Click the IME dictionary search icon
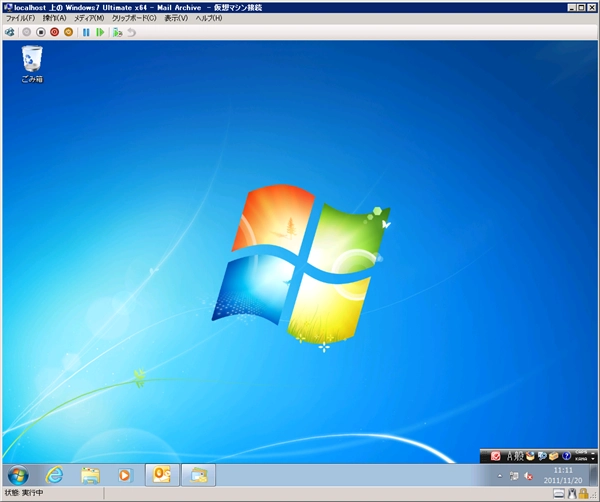Viewport: 600px width, 502px height. pyautogui.click(x=542, y=456)
